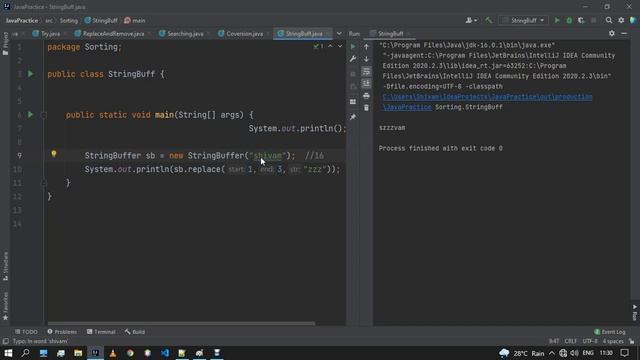The height and width of the screenshot is (360, 640).
Task: Open Search Everywhere magnifier
Action: (609, 20)
